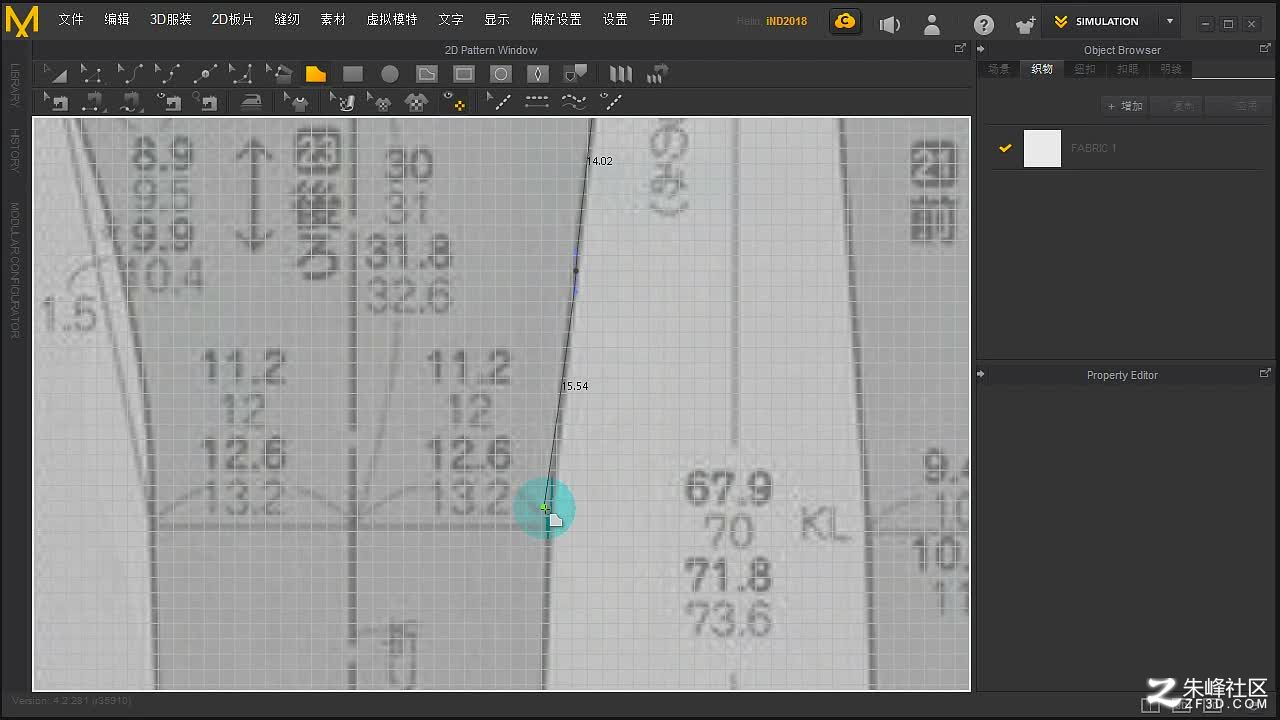Undock the Property Editor panel
This screenshot has width=1280, height=720.
coord(1265,373)
